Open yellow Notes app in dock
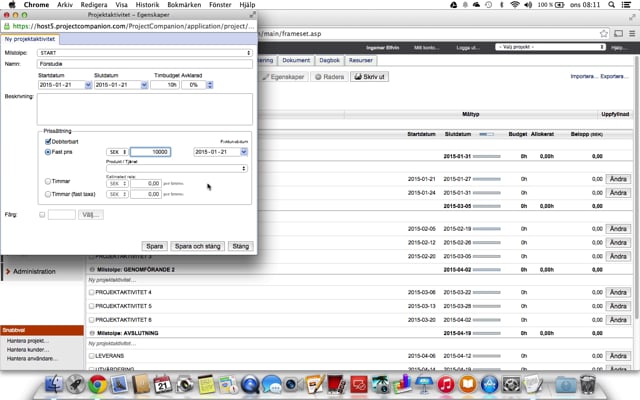The height and width of the screenshot is (400, 640). (x=206, y=384)
